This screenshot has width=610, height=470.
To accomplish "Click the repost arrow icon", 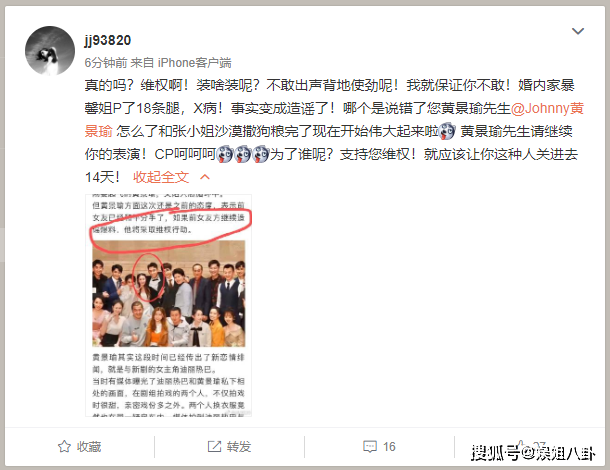I will tap(214, 447).
